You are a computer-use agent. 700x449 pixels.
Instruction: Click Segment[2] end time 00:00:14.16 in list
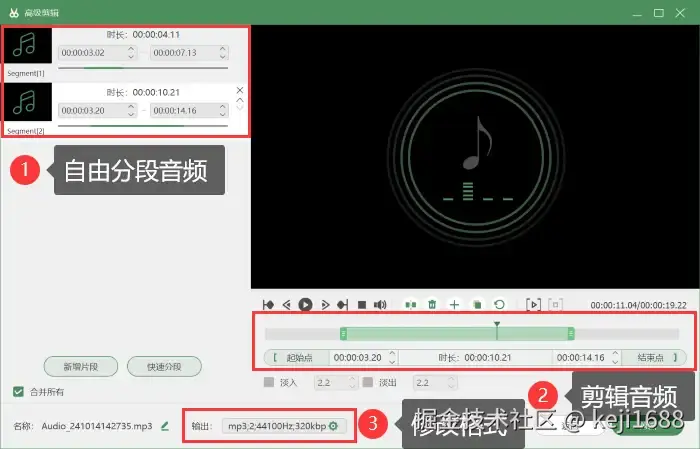184,110
